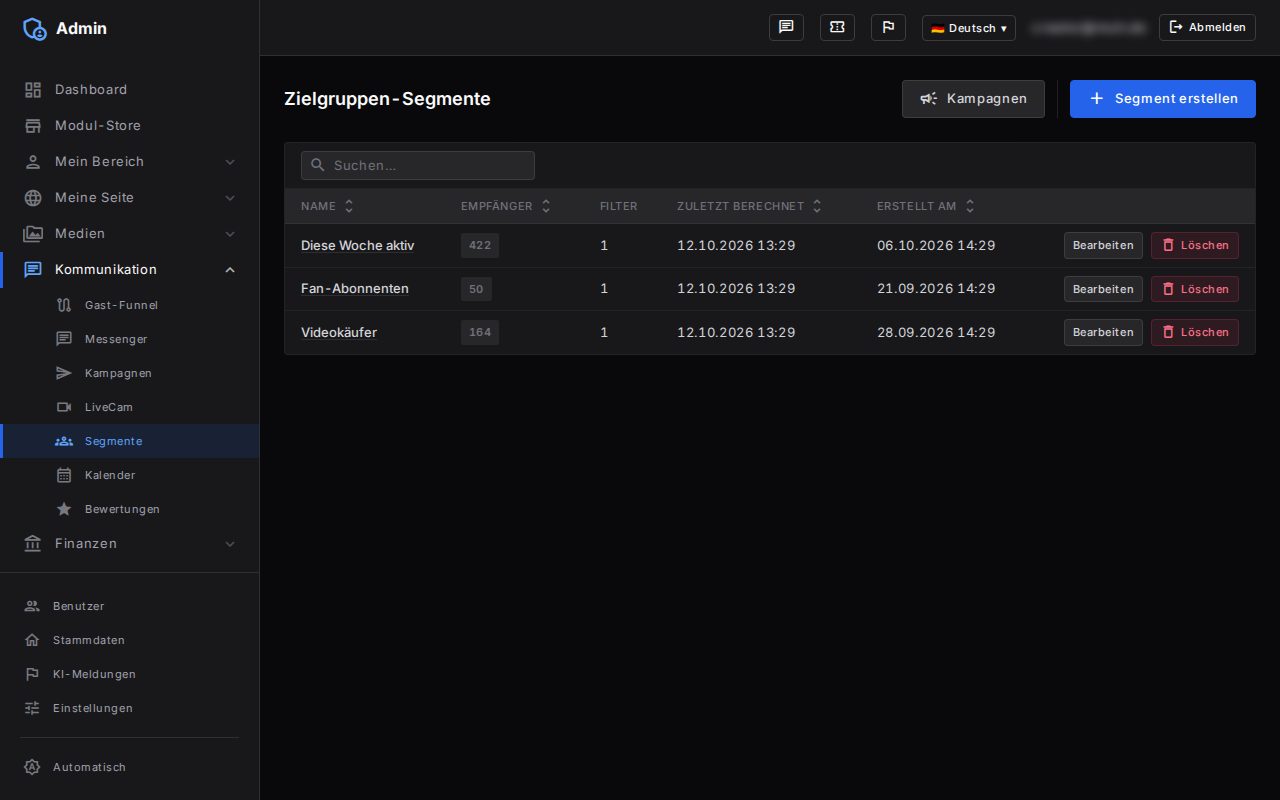The image size is (1280, 800).
Task: Open the Deutsch language dropdown
Action: (x=968, y=28)
